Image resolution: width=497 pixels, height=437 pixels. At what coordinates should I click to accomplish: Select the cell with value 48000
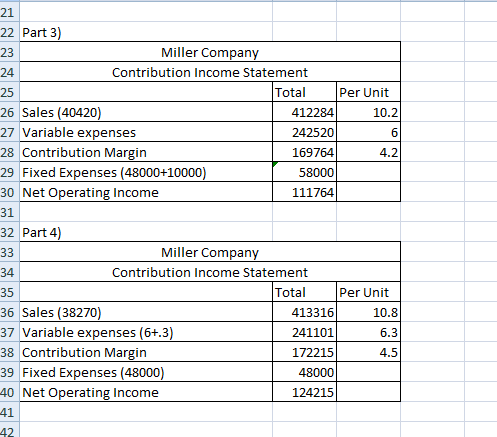pos(304,372)
